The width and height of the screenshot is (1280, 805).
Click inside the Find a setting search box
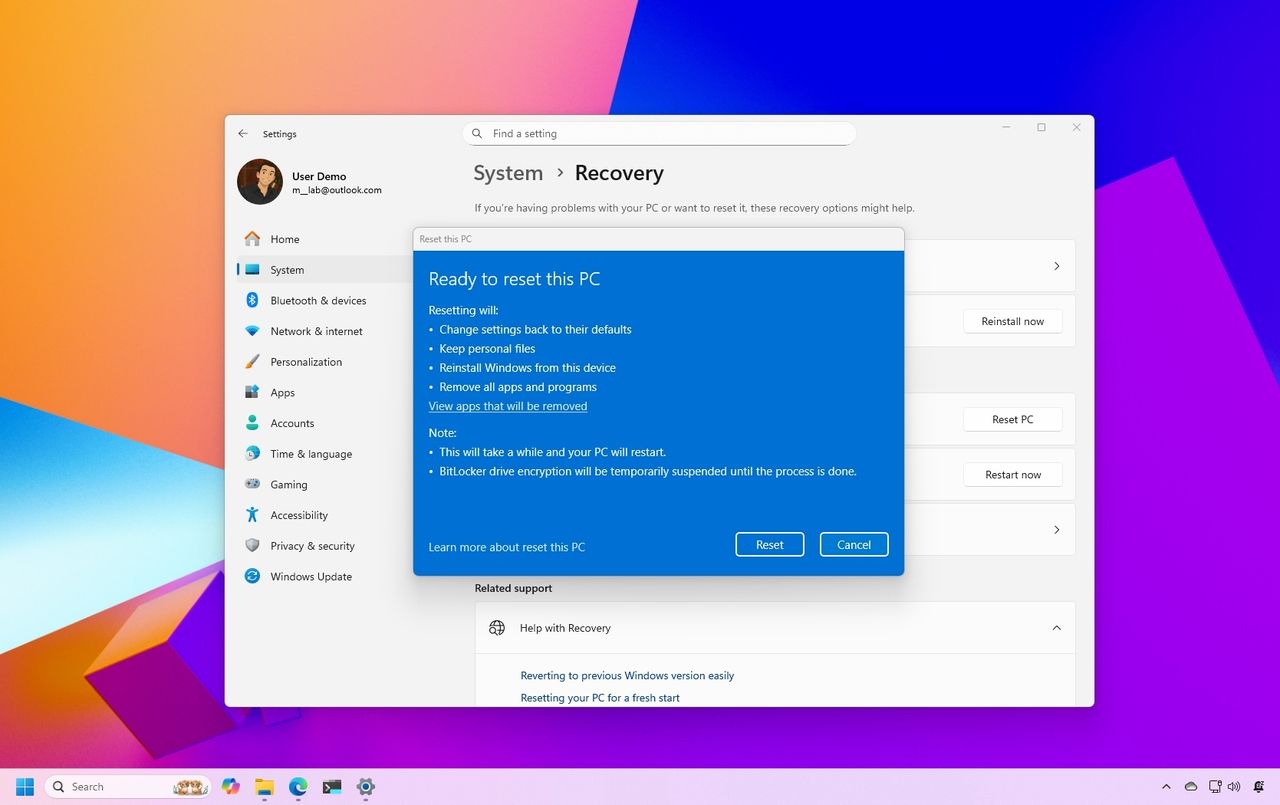660,133
